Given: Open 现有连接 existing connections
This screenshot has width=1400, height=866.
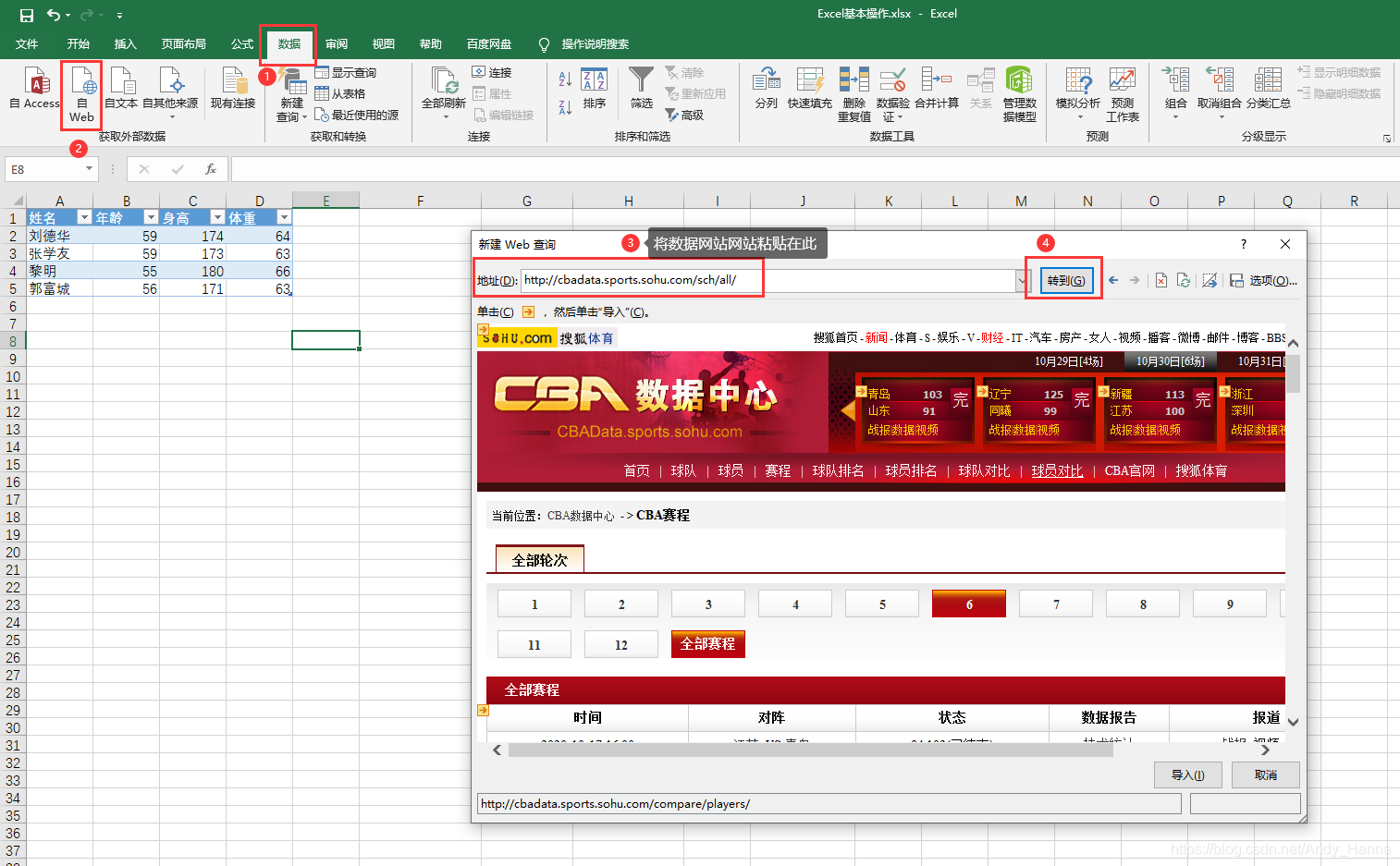Looking at the screenshot, I should click(x=232, y=90).
